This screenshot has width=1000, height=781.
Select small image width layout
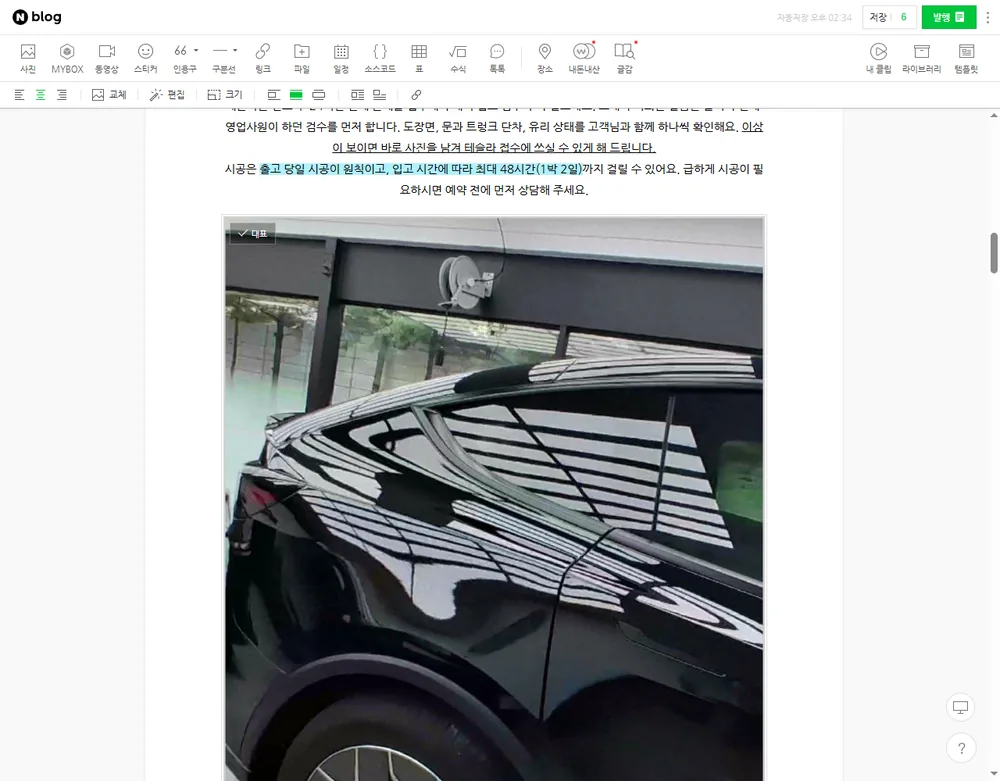274,95
